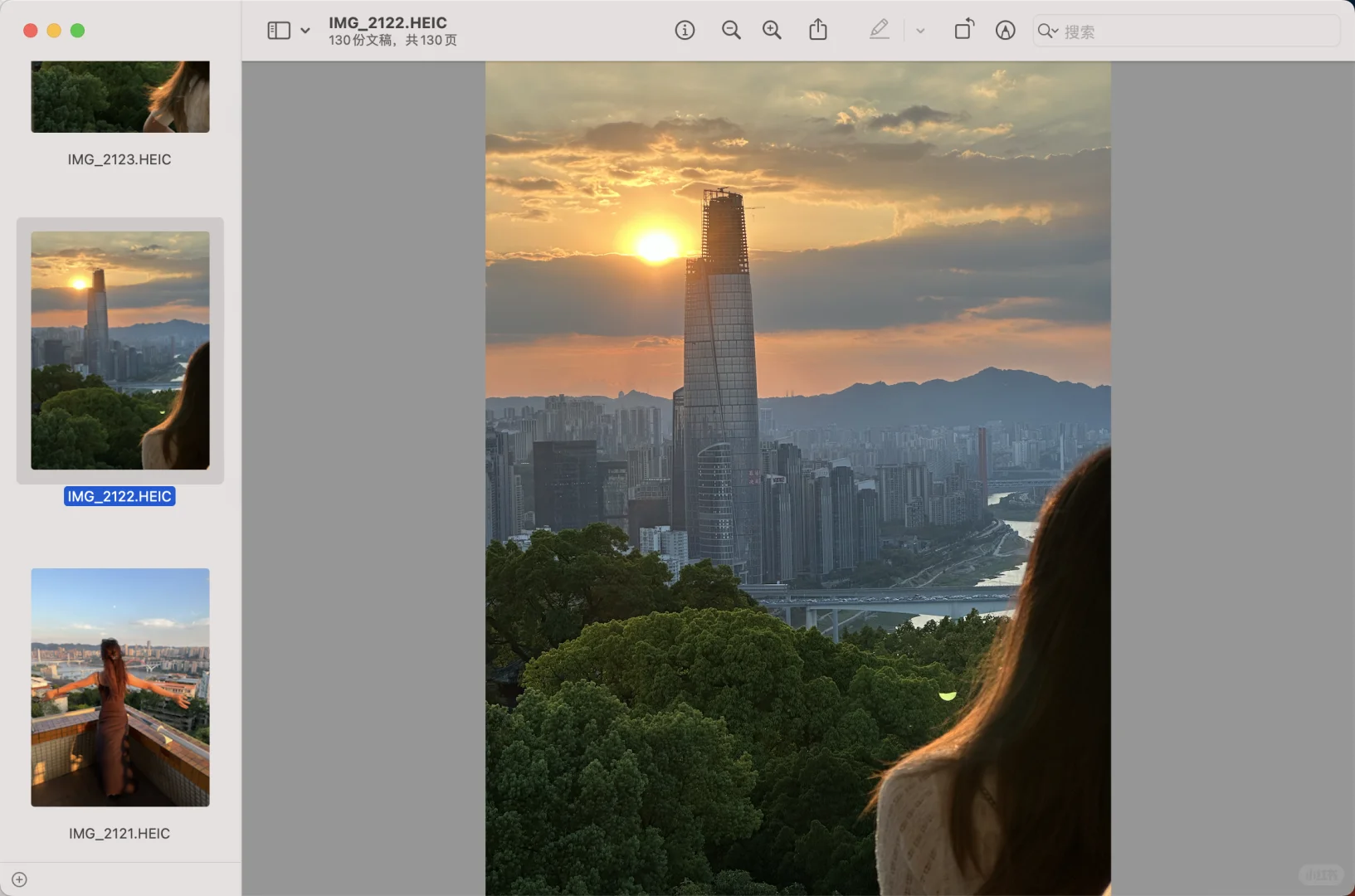Viewport: 1355px width, 896px height.
Task: Expand highlight color options arrow
Action: (x=920, y=31)
